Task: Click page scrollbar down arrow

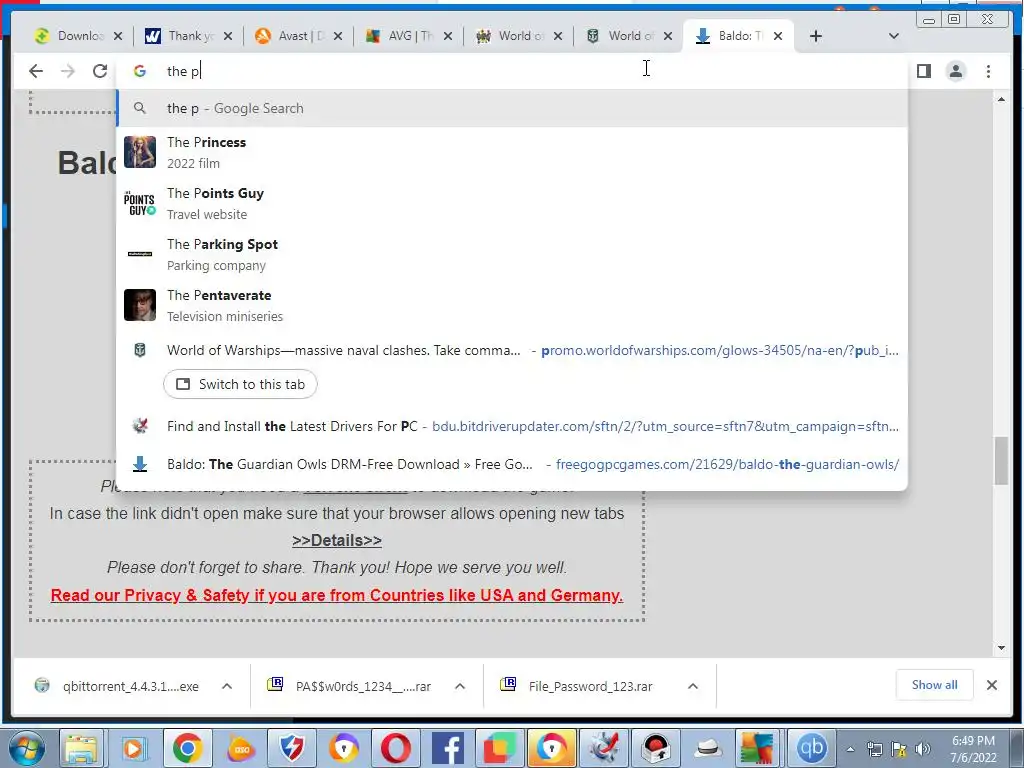Action: pyautogui.click(x=1001, y=648)
